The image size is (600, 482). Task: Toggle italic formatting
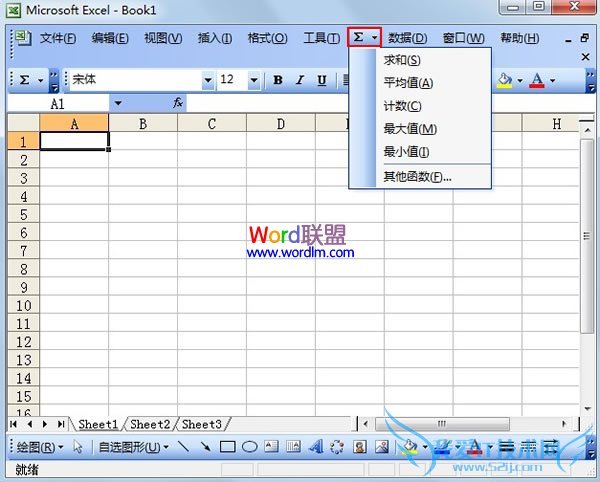[300, 80]
